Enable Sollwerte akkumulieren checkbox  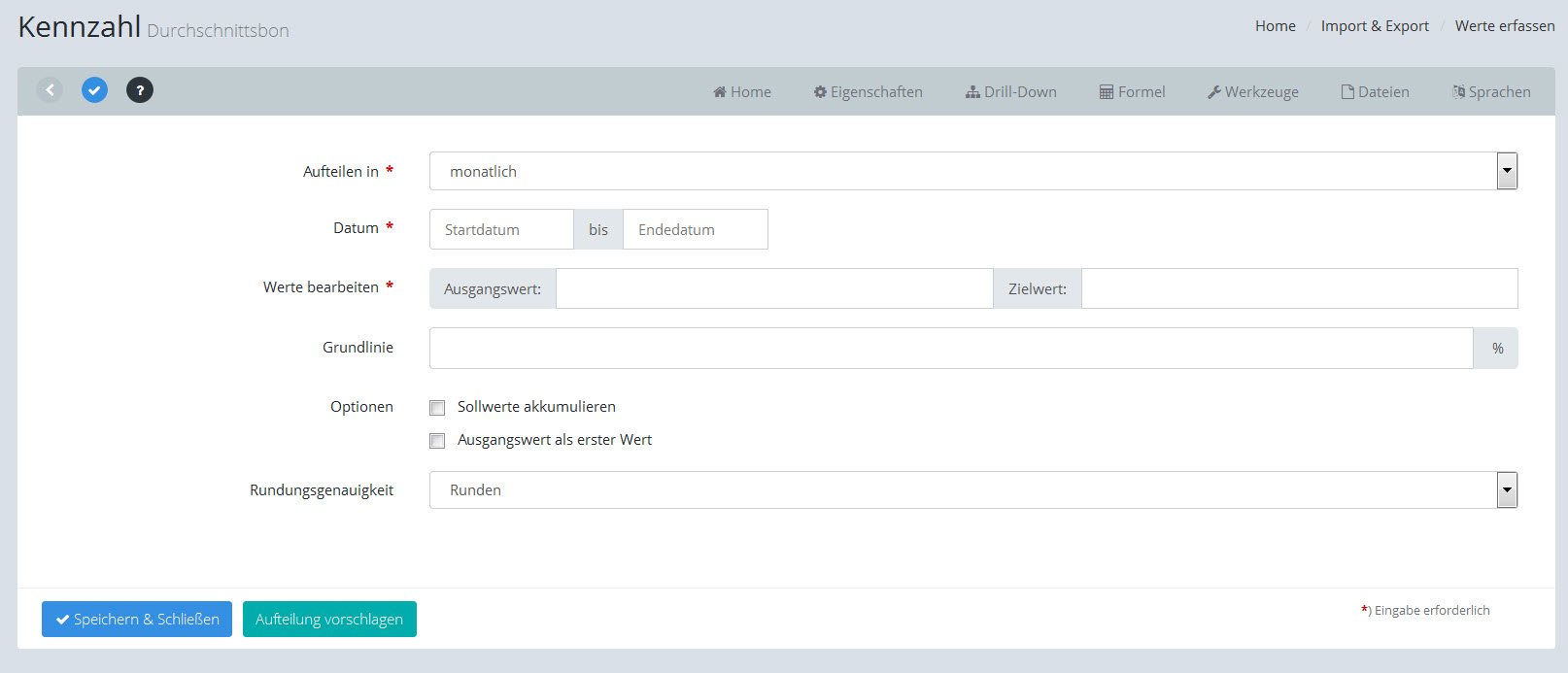pyautogui.click(x=438, y=408)
